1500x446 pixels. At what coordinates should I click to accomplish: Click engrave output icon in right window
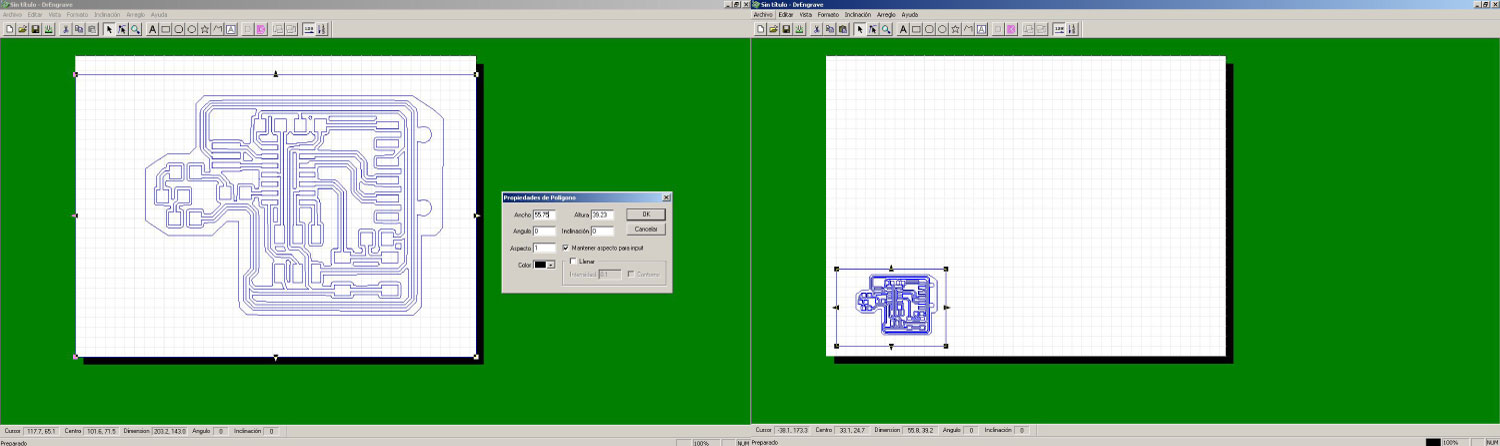(799, 29)
